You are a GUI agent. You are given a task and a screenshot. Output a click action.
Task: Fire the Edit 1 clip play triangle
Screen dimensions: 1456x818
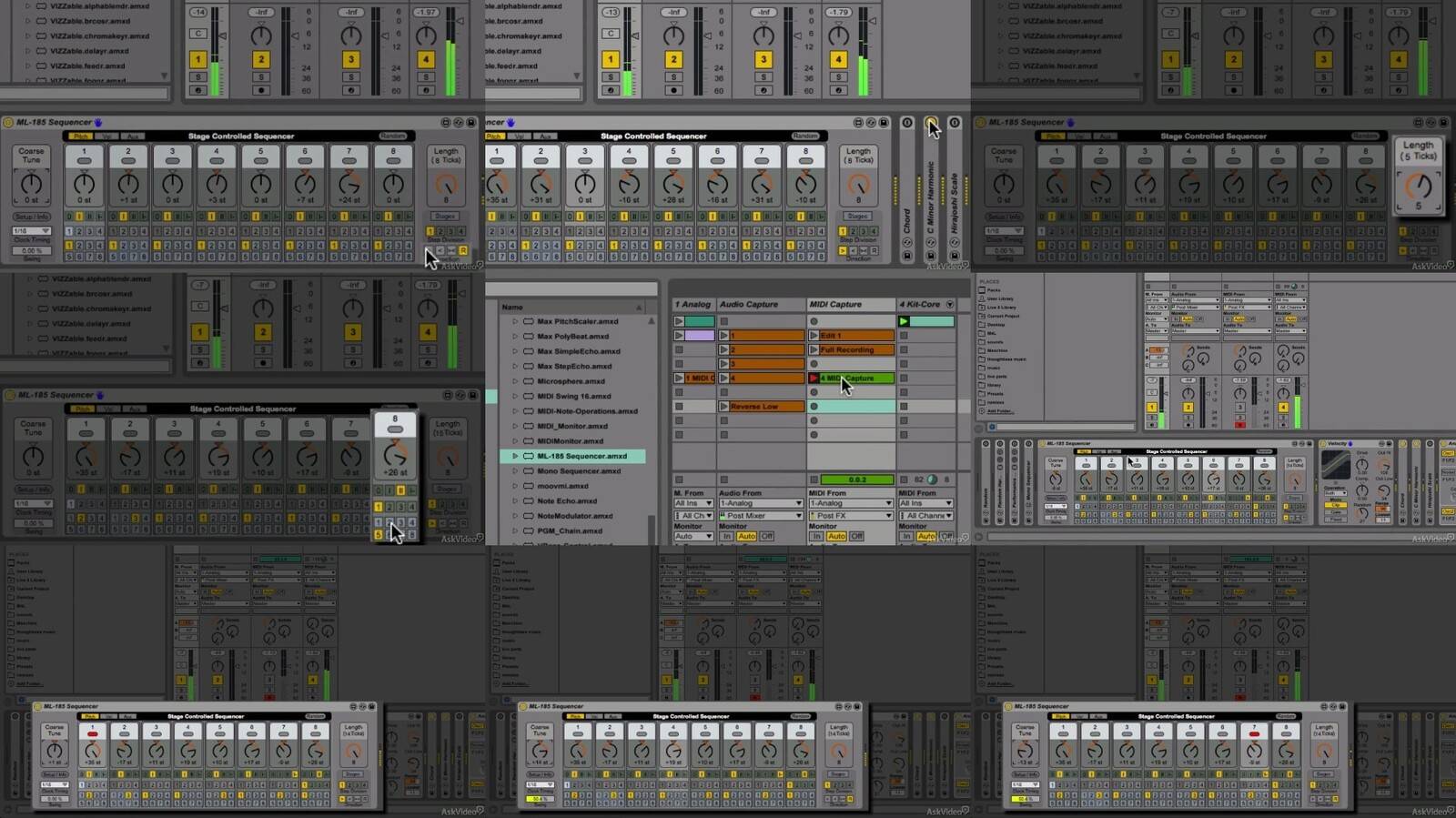pos(814,336)
